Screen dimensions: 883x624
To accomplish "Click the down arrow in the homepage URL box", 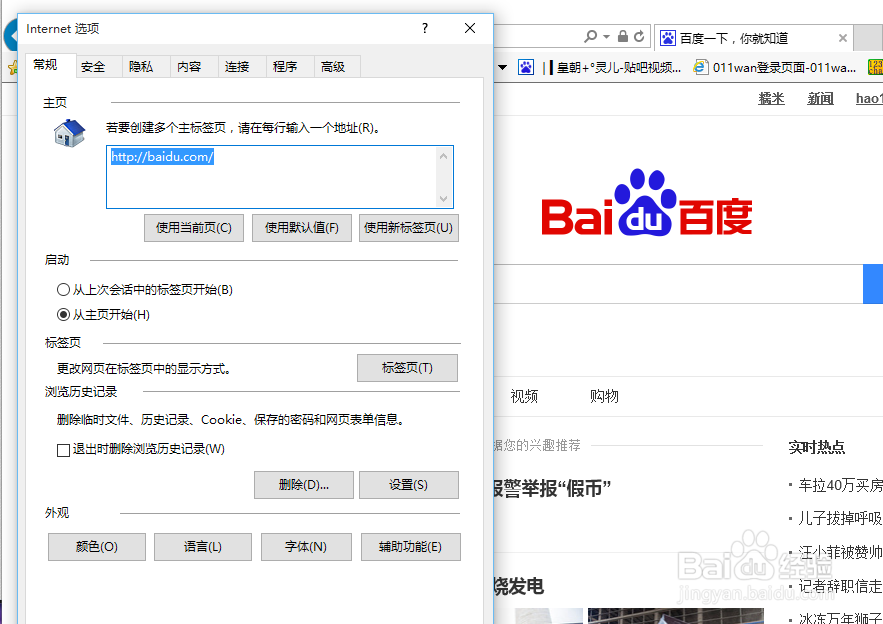I will tap(443, 198).
